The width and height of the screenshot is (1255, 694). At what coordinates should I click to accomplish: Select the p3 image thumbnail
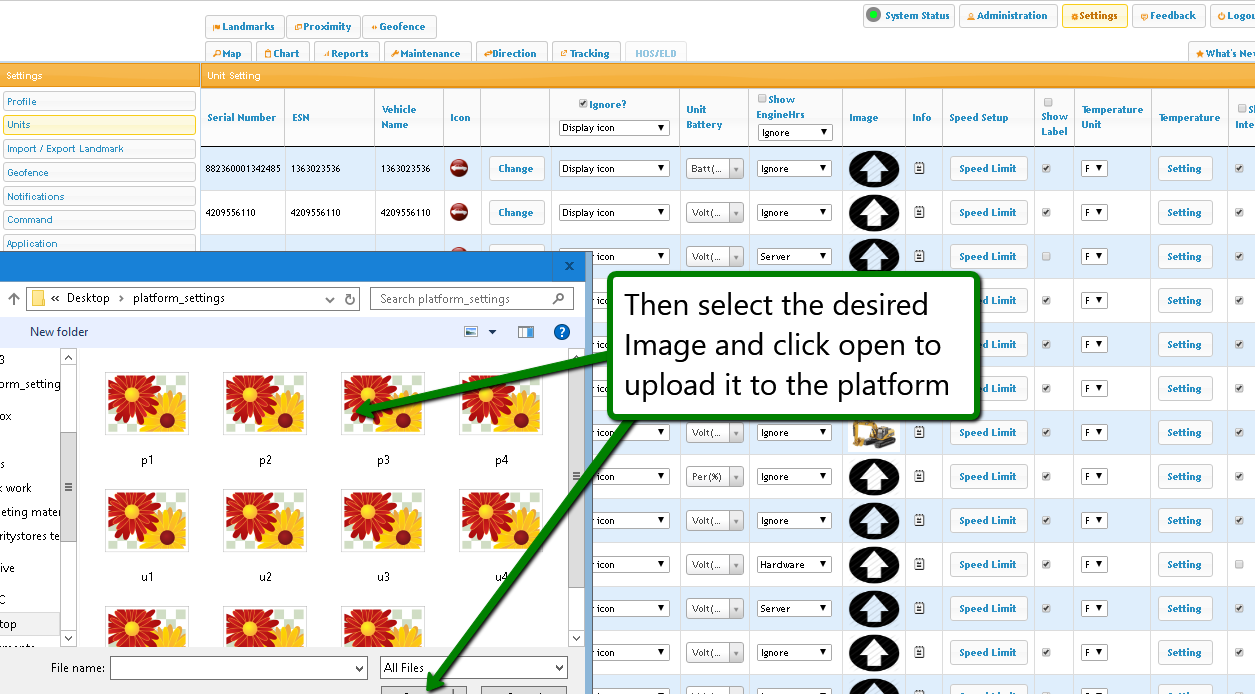click(383, 404)
